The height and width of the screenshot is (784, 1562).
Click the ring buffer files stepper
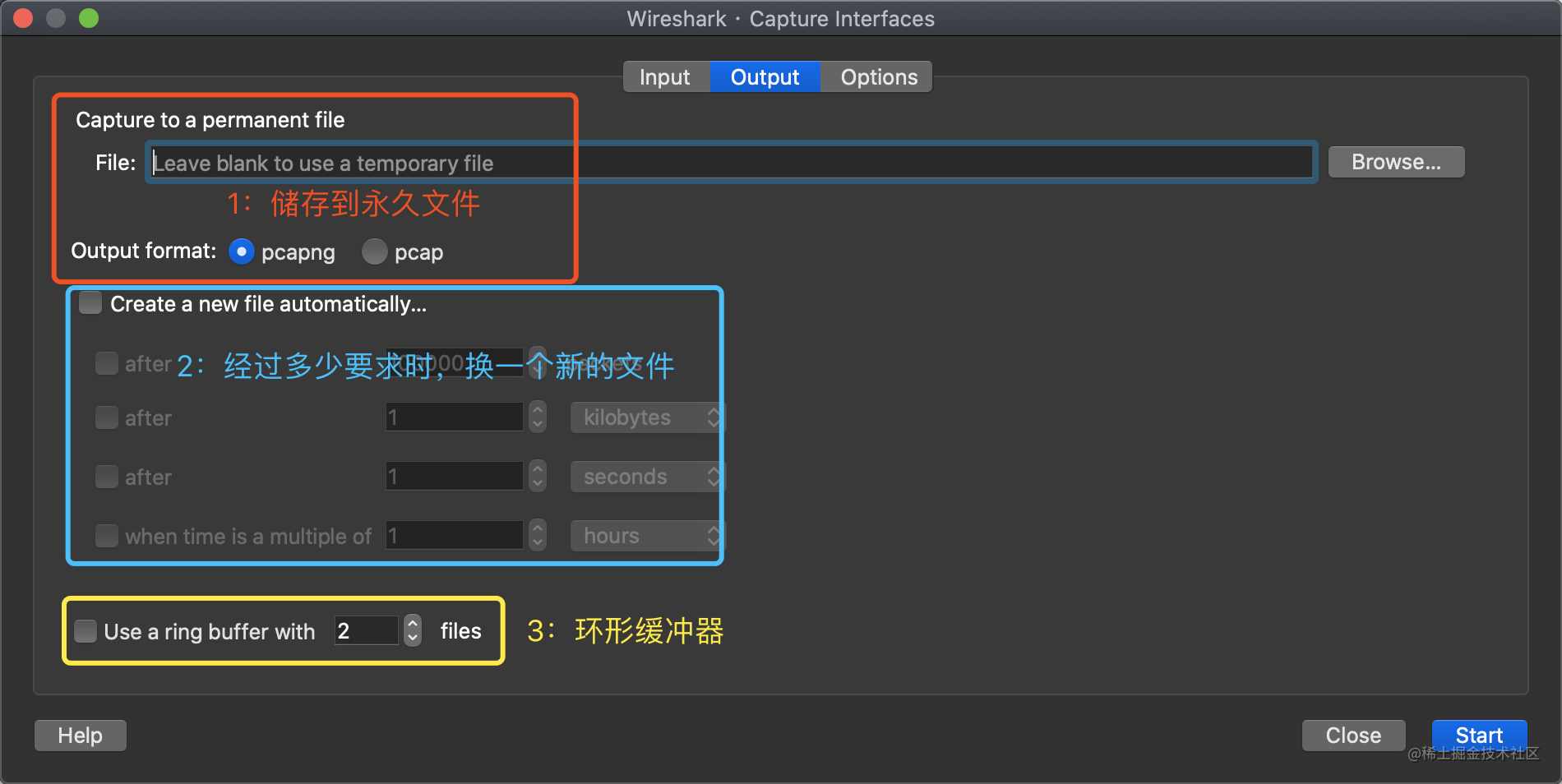413,631
